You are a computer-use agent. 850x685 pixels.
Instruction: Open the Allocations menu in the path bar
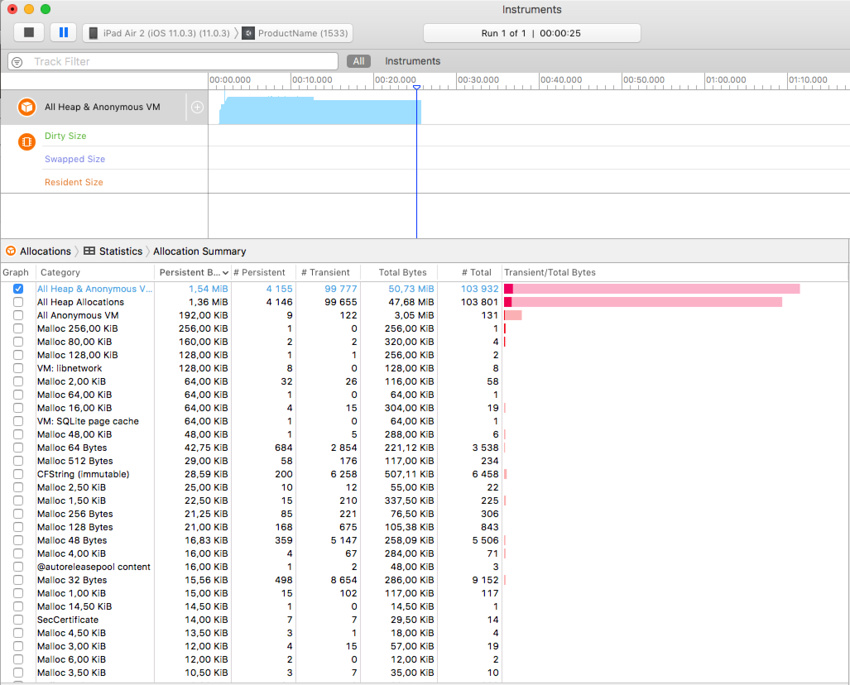pos(45,251)
